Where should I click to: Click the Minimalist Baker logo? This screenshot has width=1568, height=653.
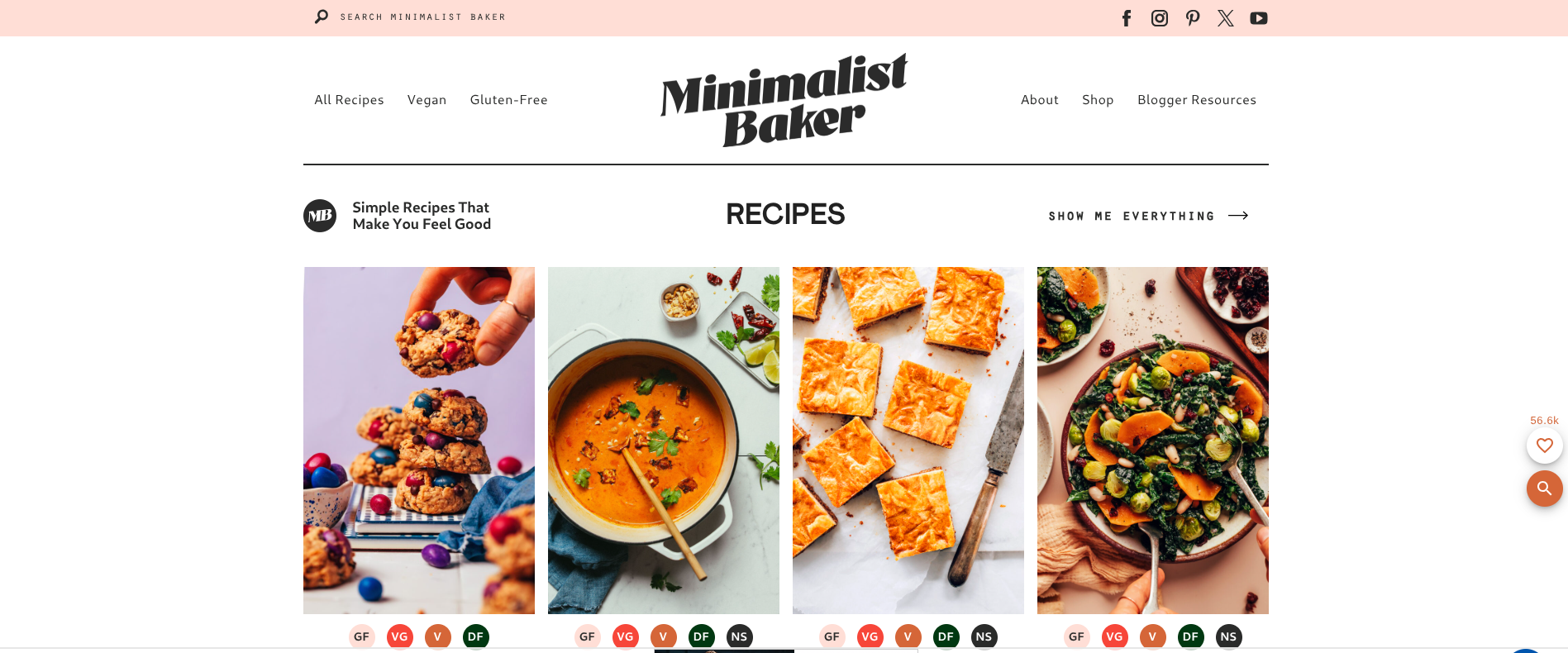tap(784, 100)
